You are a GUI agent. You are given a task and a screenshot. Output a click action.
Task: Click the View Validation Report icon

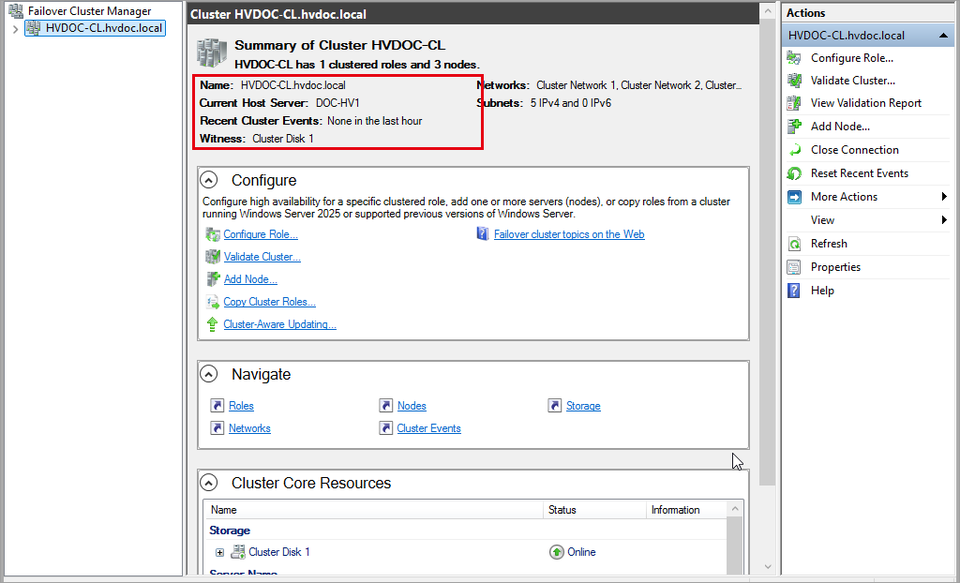pyautogui.click(x=794, y=103)
